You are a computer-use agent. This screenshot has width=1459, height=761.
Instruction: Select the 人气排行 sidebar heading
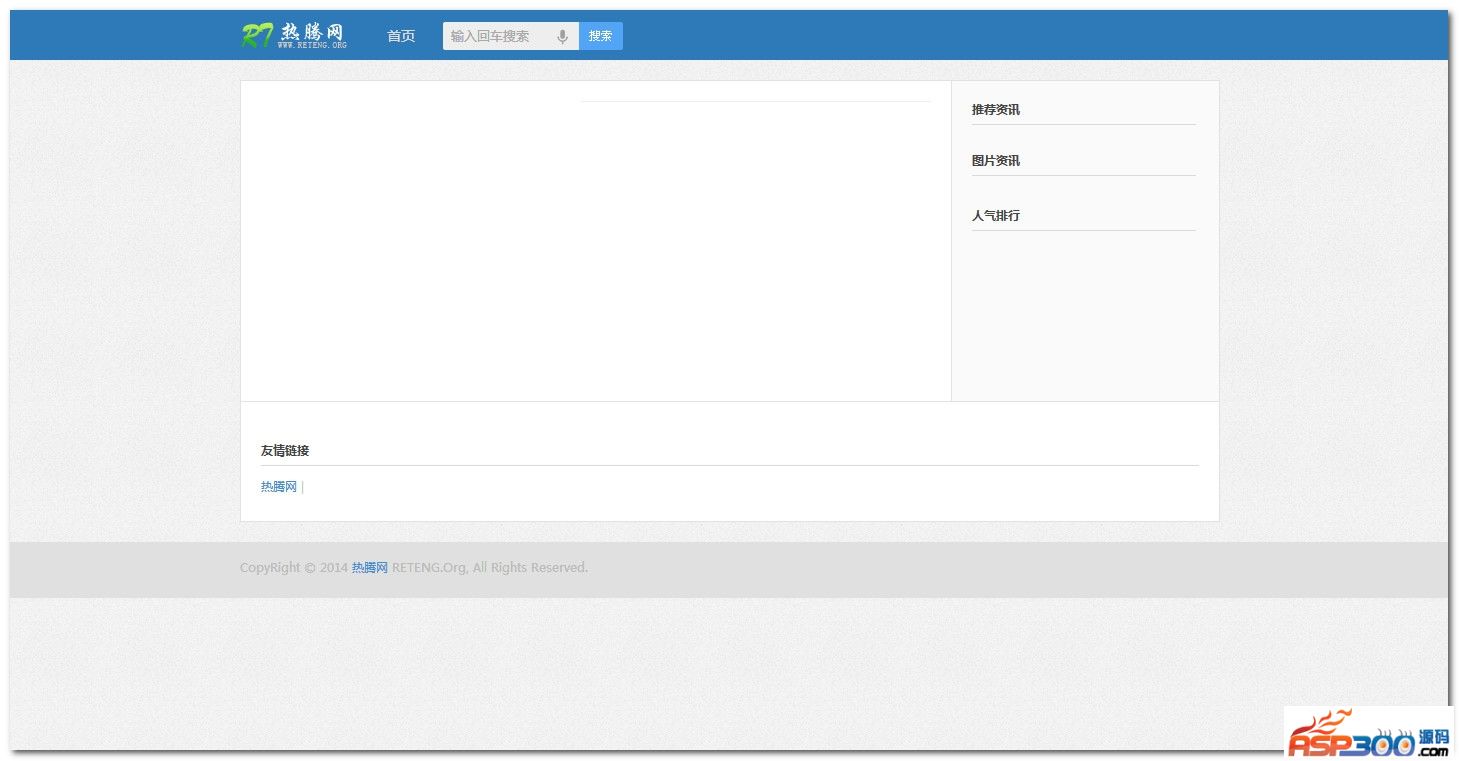point(996,216)
